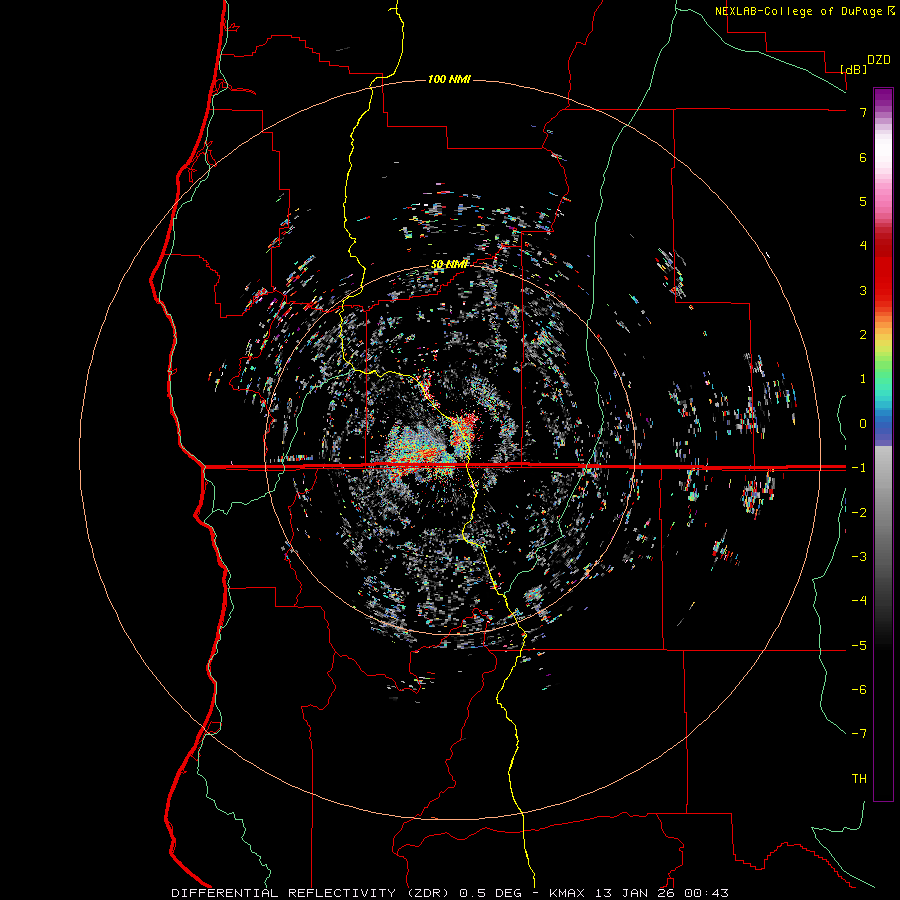Choose the 0 dB scale label
This screenshot has height=900, width=900.
pos(863,424)
